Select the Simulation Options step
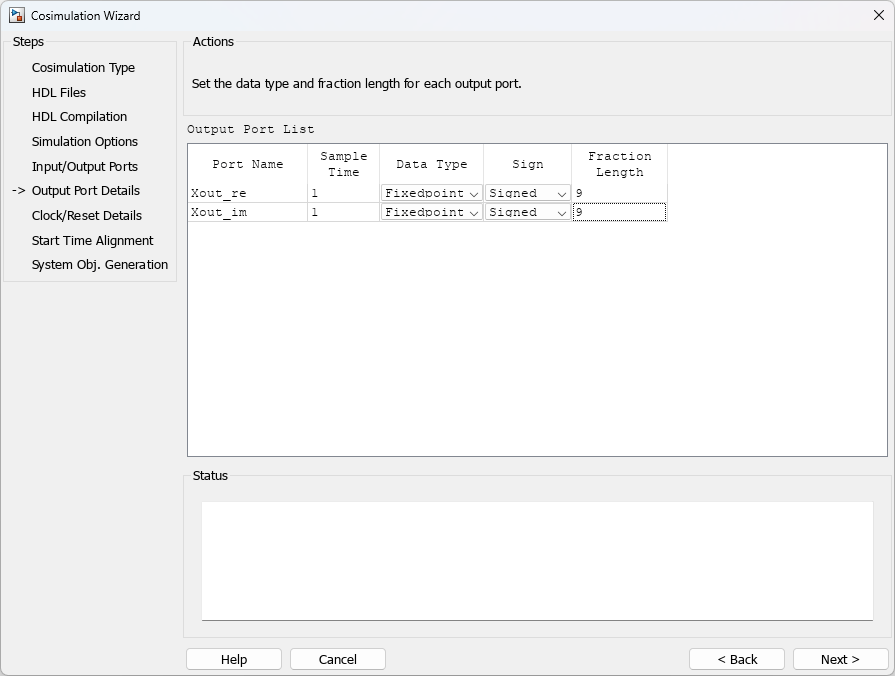The height and width of the screenshot is (676, 895). 82,141
